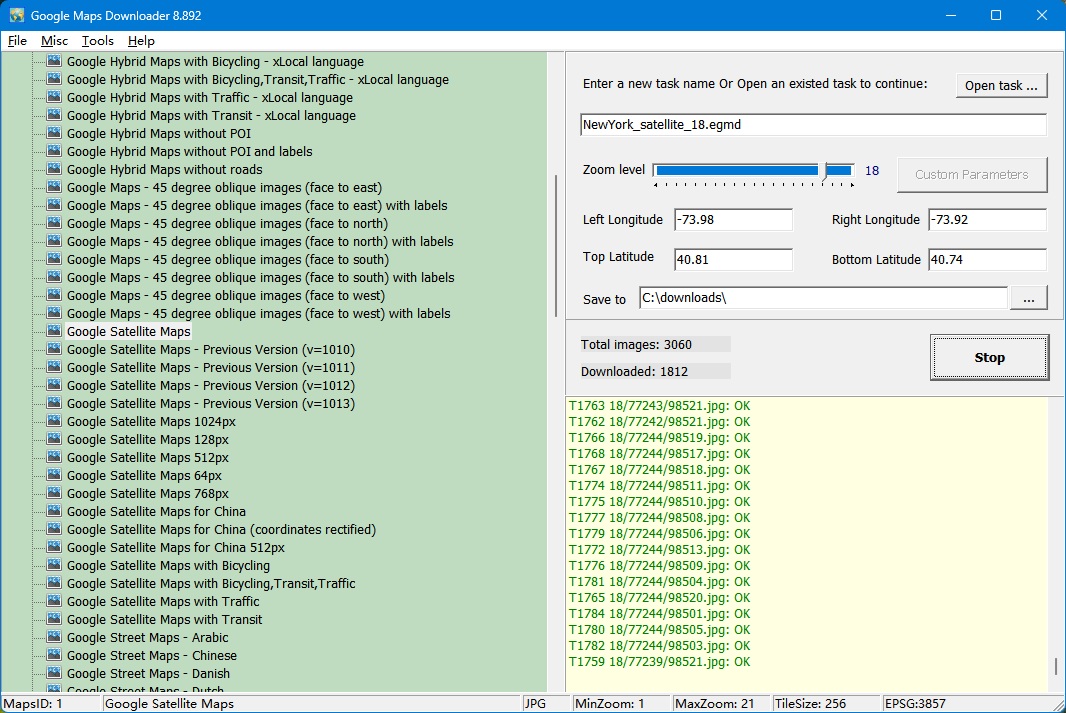Click the icon next to Previous Version (v=1010)
The height and width of the screenshot is (713, 1066).
54,349
